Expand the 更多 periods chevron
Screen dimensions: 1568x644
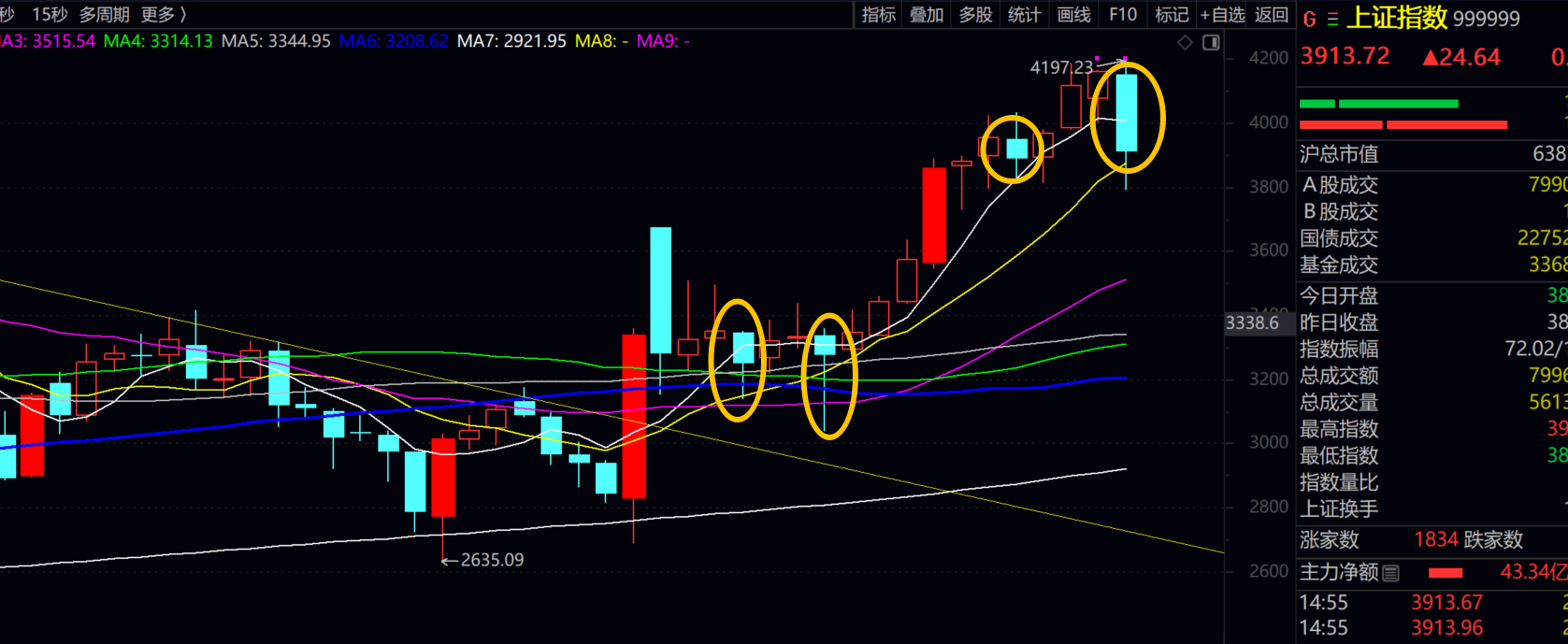[182, 14]
